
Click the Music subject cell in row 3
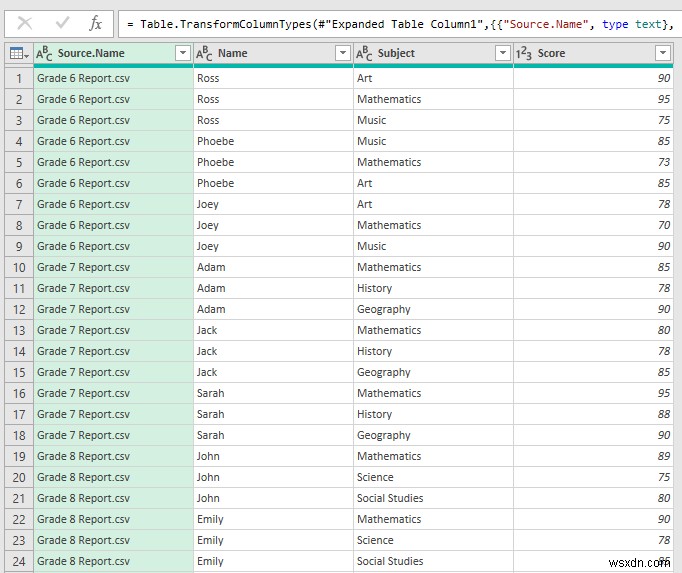click(x=433, y=120)
